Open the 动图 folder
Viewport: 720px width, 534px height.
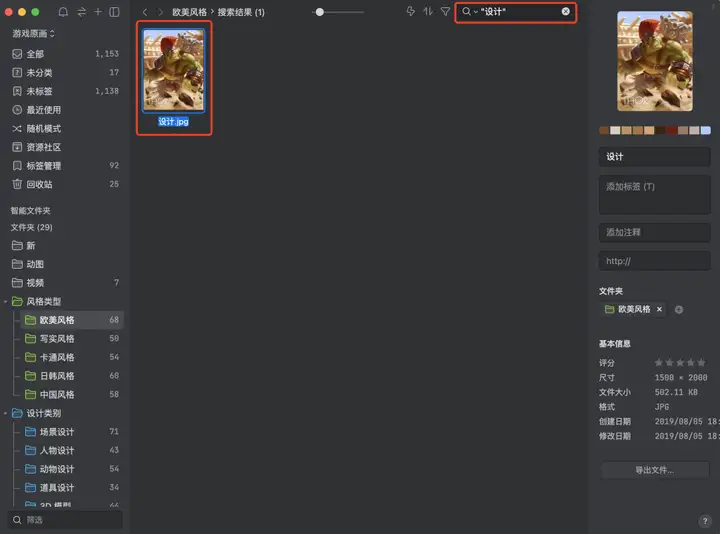coord(66,264)
